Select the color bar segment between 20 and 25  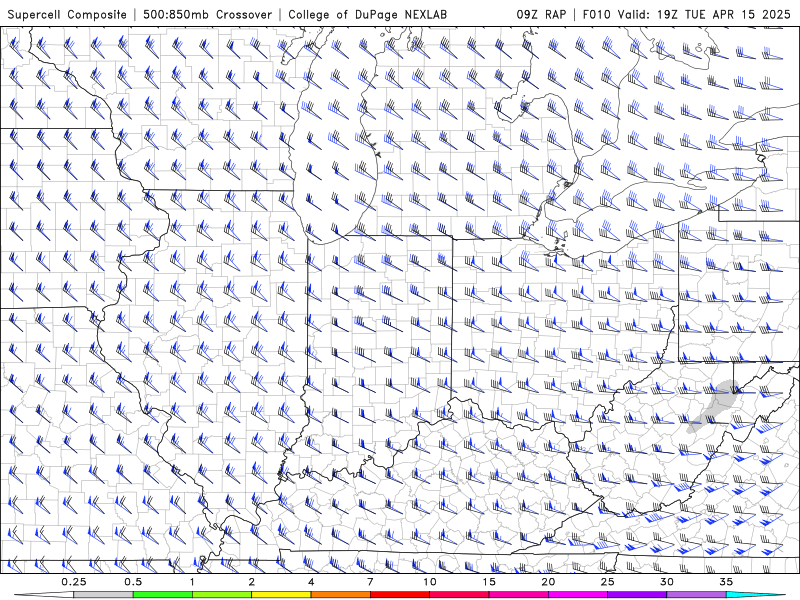578,595
